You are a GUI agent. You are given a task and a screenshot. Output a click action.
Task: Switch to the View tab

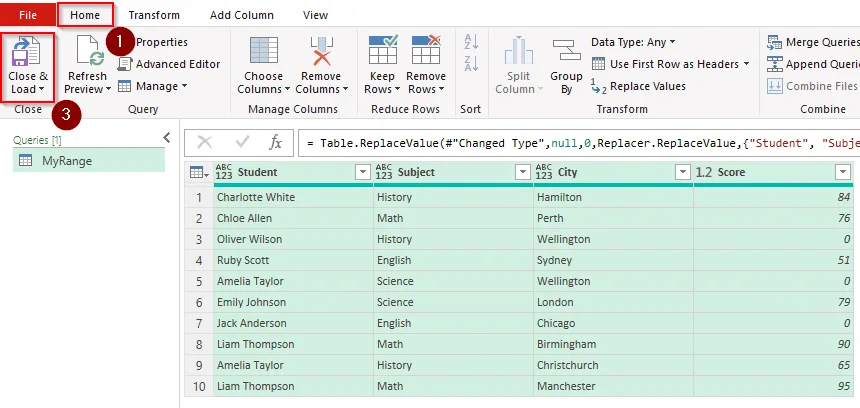pyautogui.click(x=315, y=15)
